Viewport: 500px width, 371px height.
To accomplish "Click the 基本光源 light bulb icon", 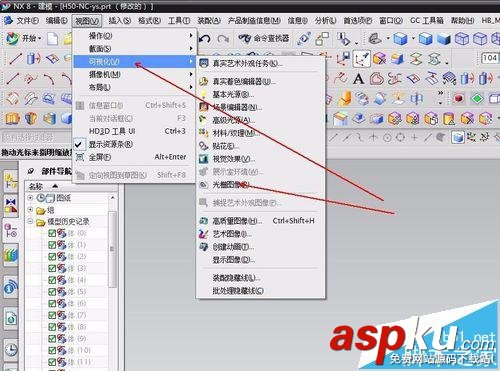I will [204, 94].
